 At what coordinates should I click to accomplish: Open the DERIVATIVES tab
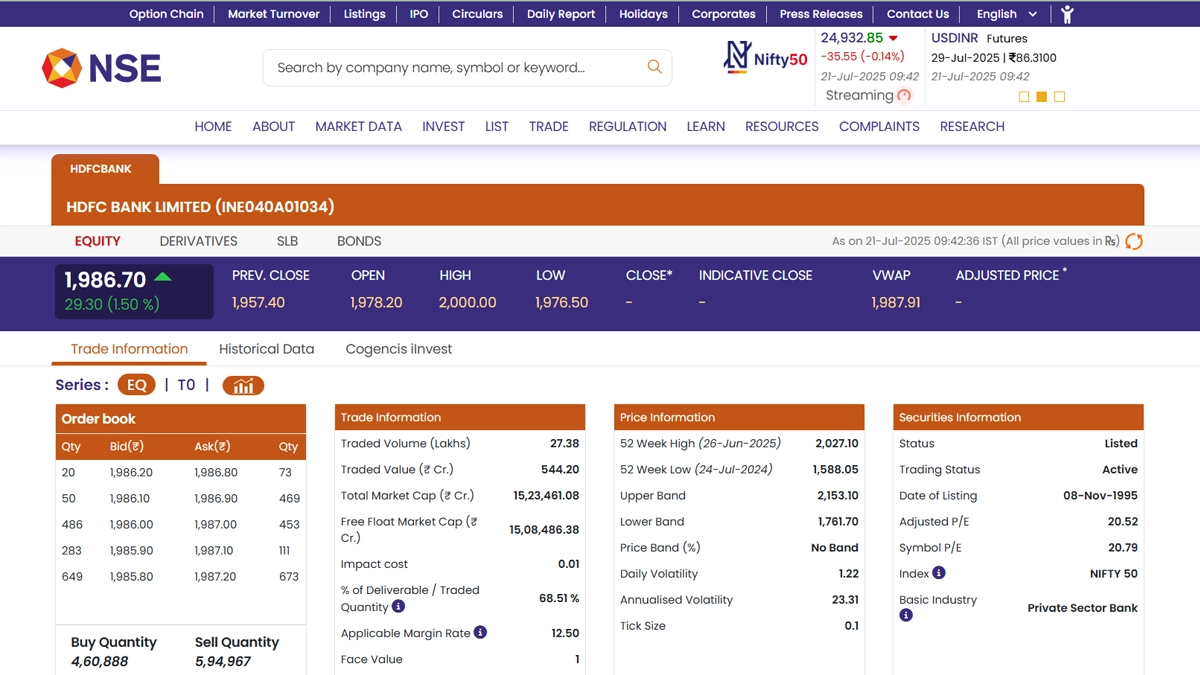pos(198,241)
